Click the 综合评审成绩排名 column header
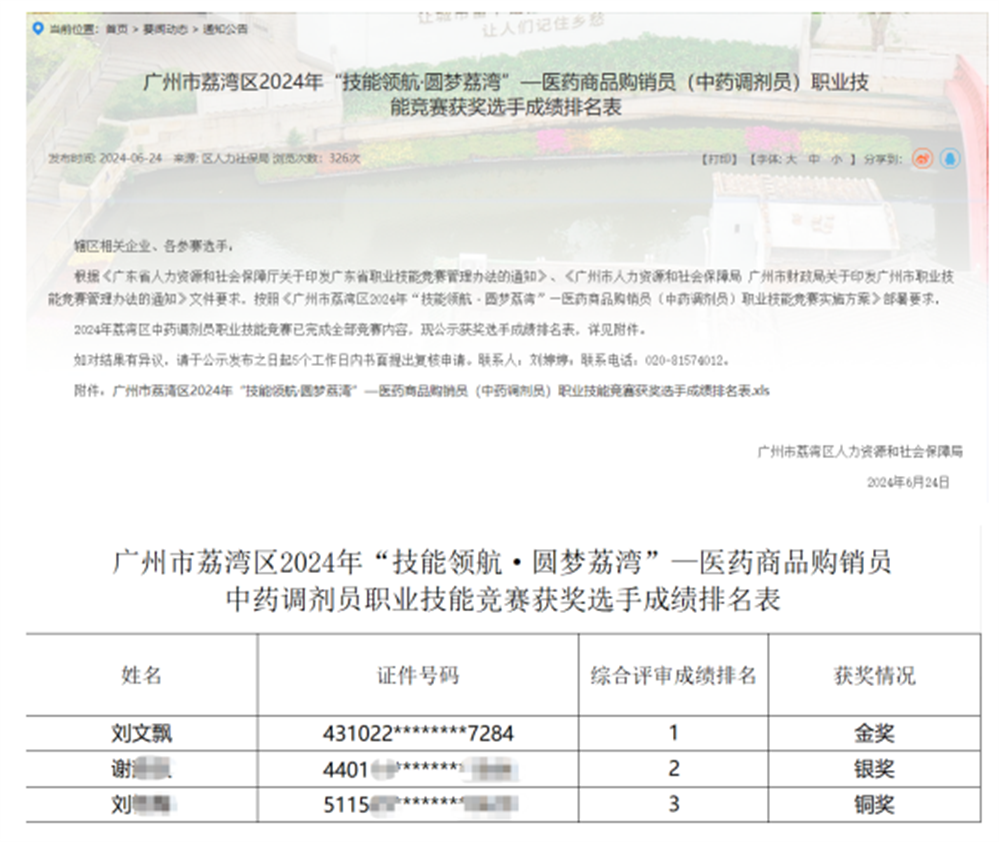The height and width of the screenshot is (842, 999). click(673, 675)
